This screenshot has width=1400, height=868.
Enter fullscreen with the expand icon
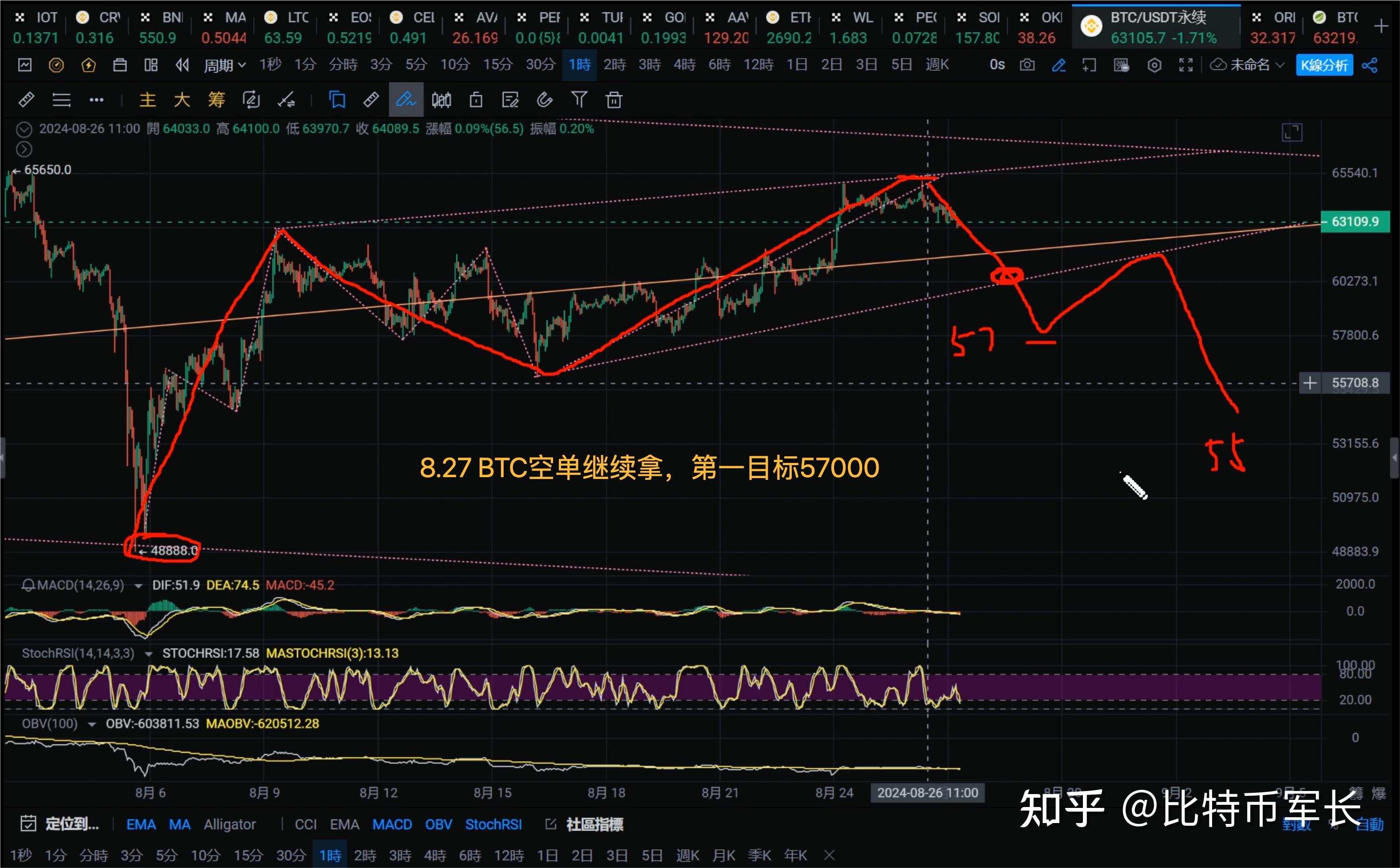pos(1185,65)
